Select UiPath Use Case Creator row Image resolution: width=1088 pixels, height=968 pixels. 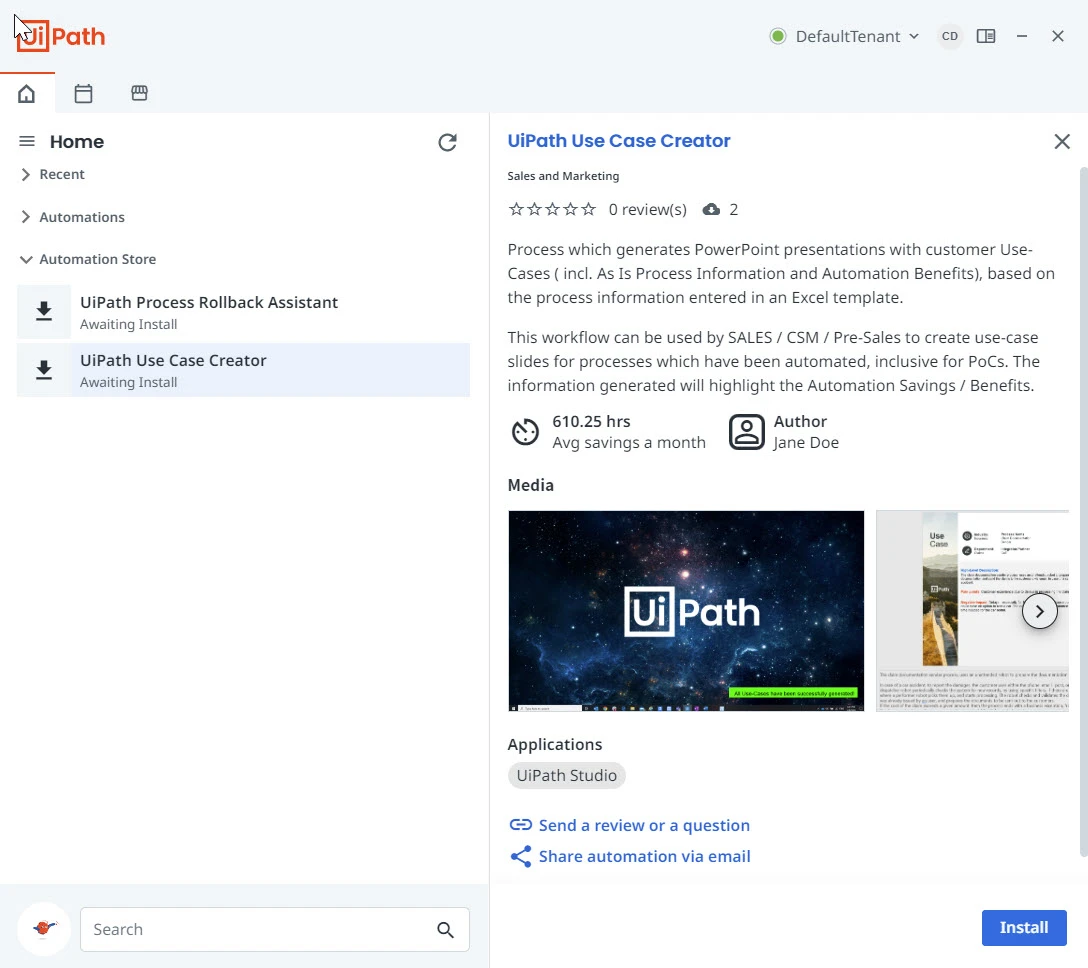(x=244, y=370)
